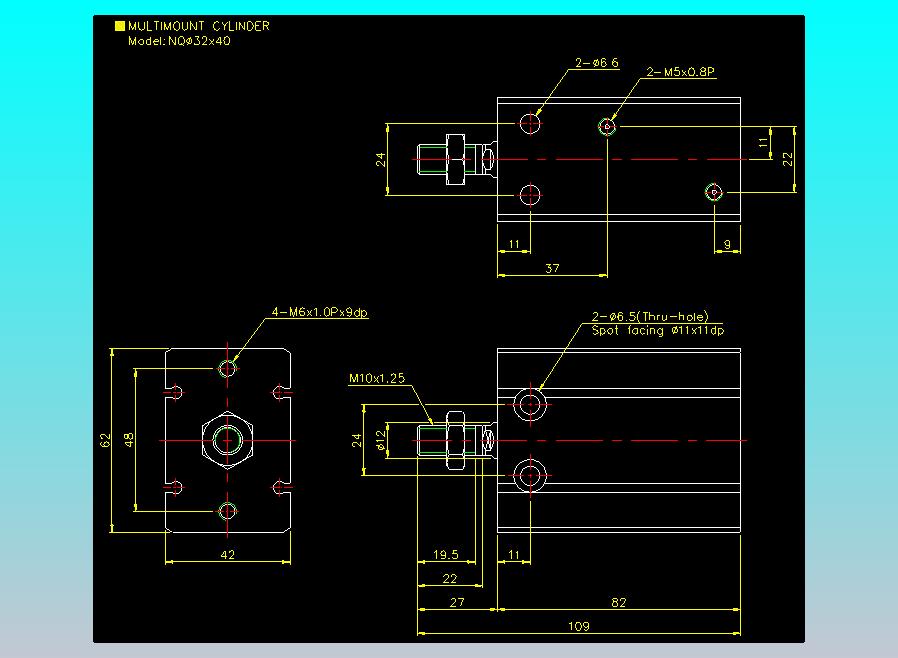
Task: Click the '2-ø6.6' hole callout
Action: pyautogui.click(x=597, y=62)
